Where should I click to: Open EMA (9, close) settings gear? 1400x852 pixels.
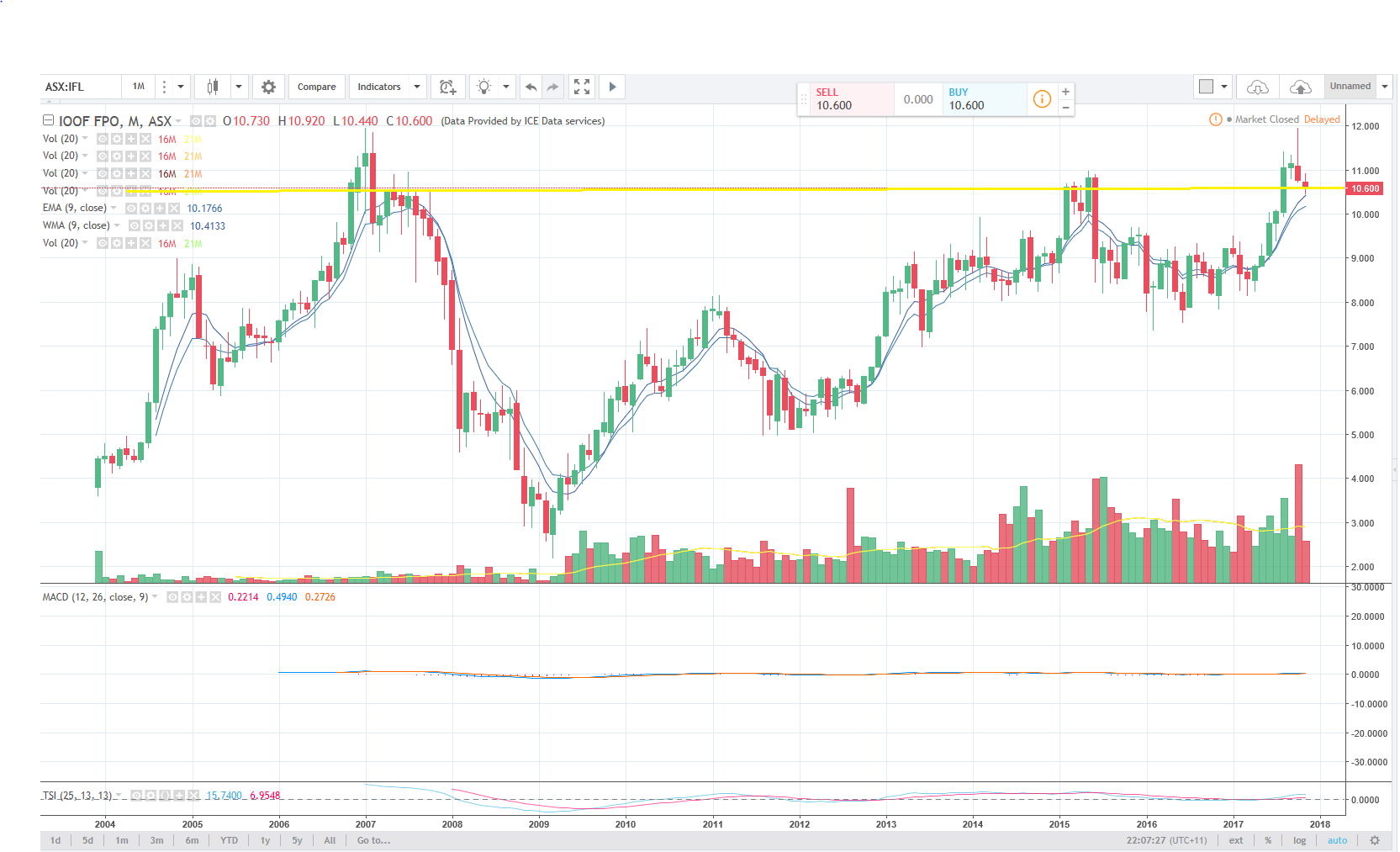click(x=145, y=209)
